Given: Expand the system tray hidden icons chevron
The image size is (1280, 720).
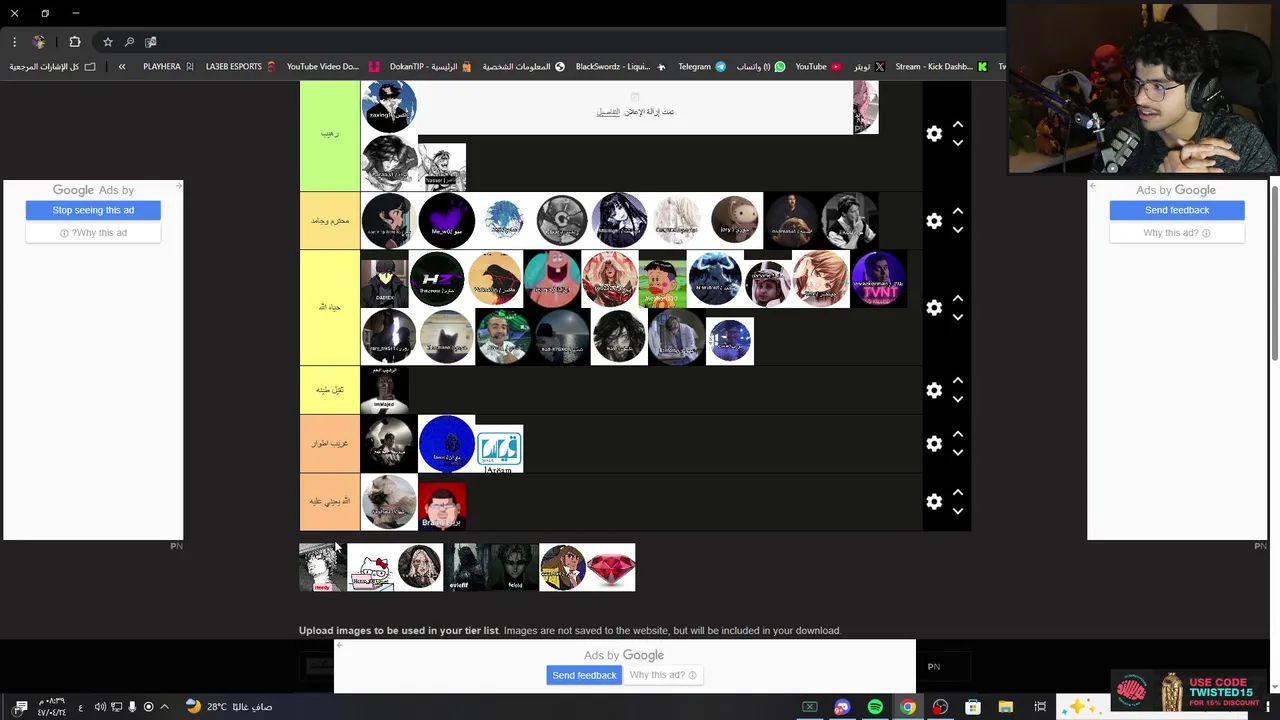Looking at the screenshot, I should (x=165, y=707).
